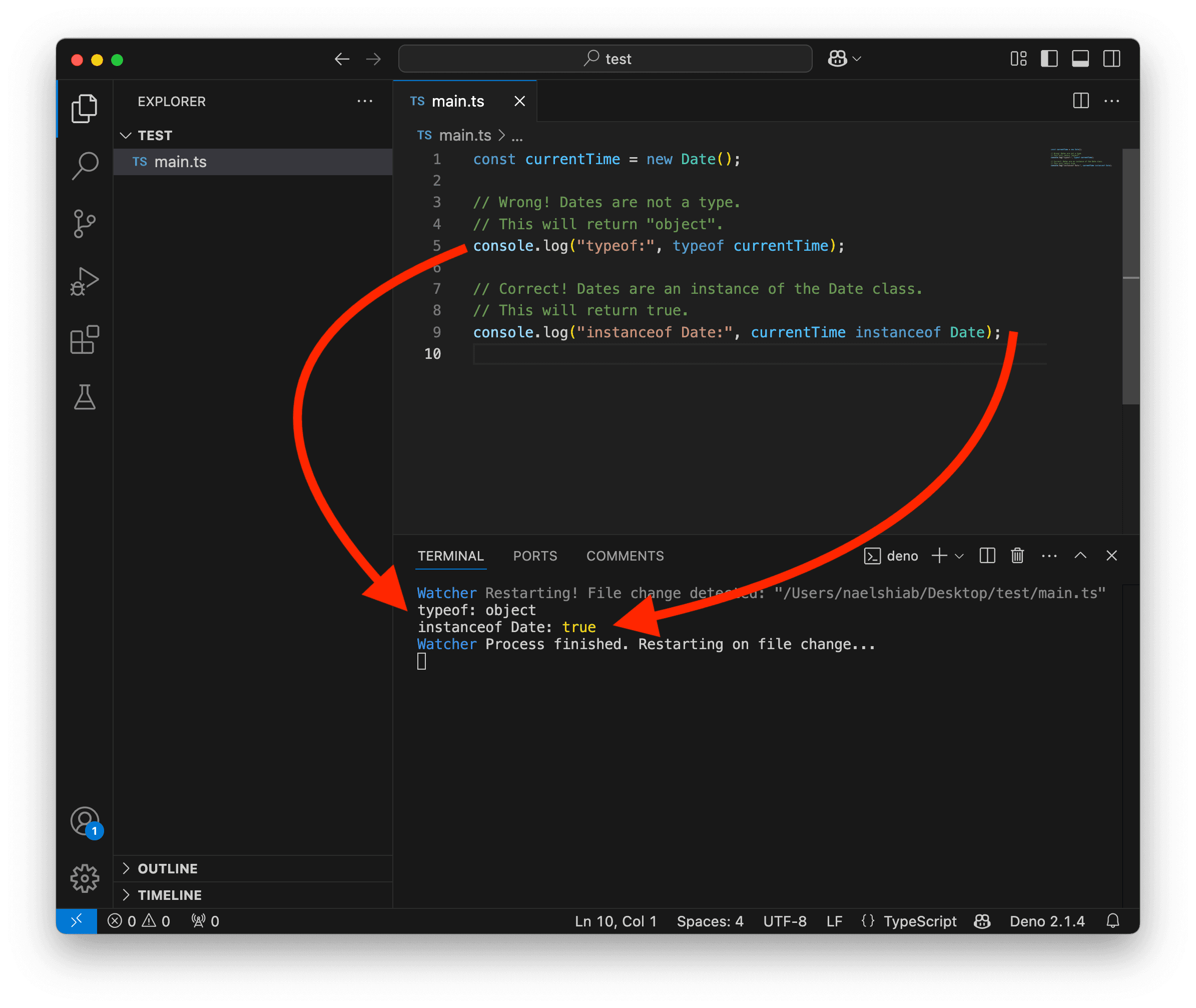Toggle the primary side bar layout button
Viewport: 1196px width, 1008px height.
[1049, 59]
